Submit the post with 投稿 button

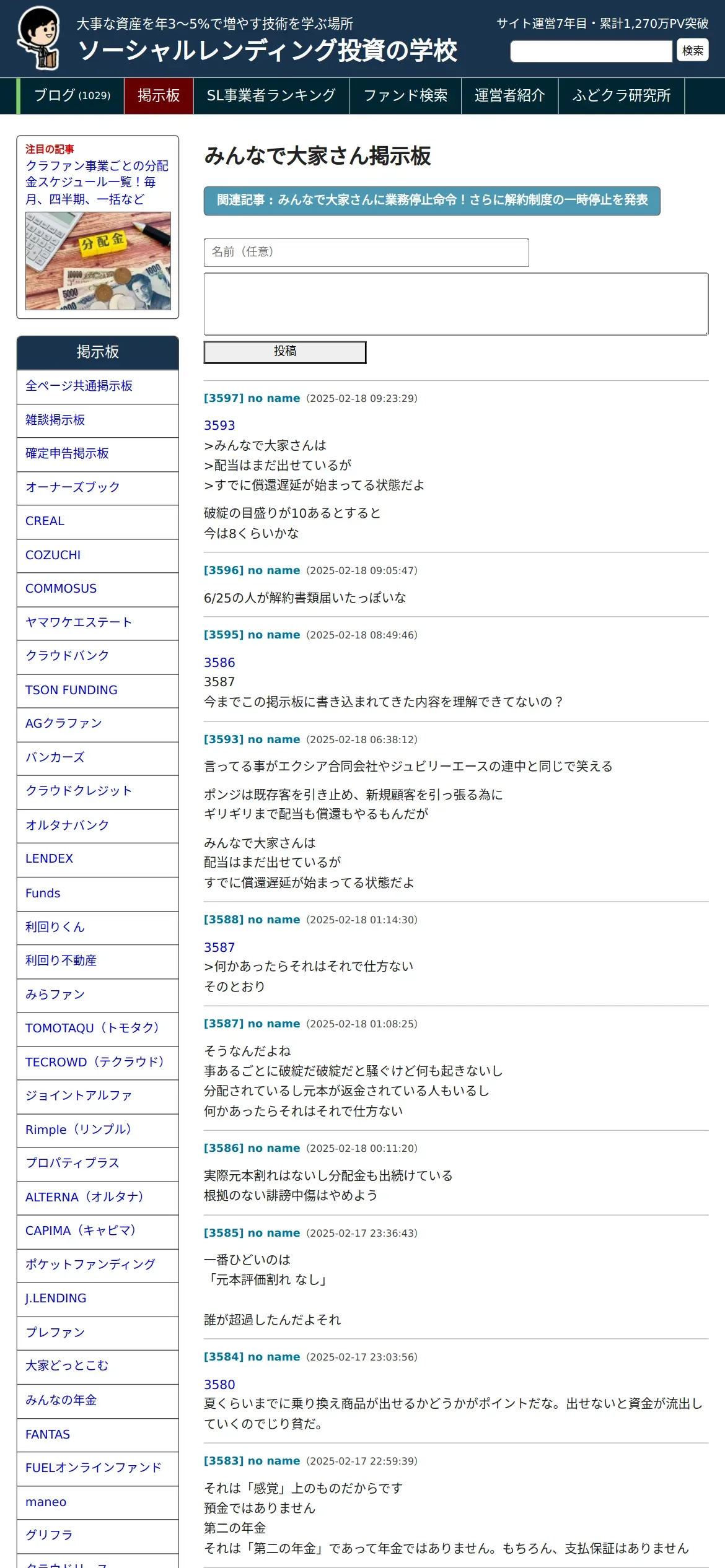[x=285, y=352]
